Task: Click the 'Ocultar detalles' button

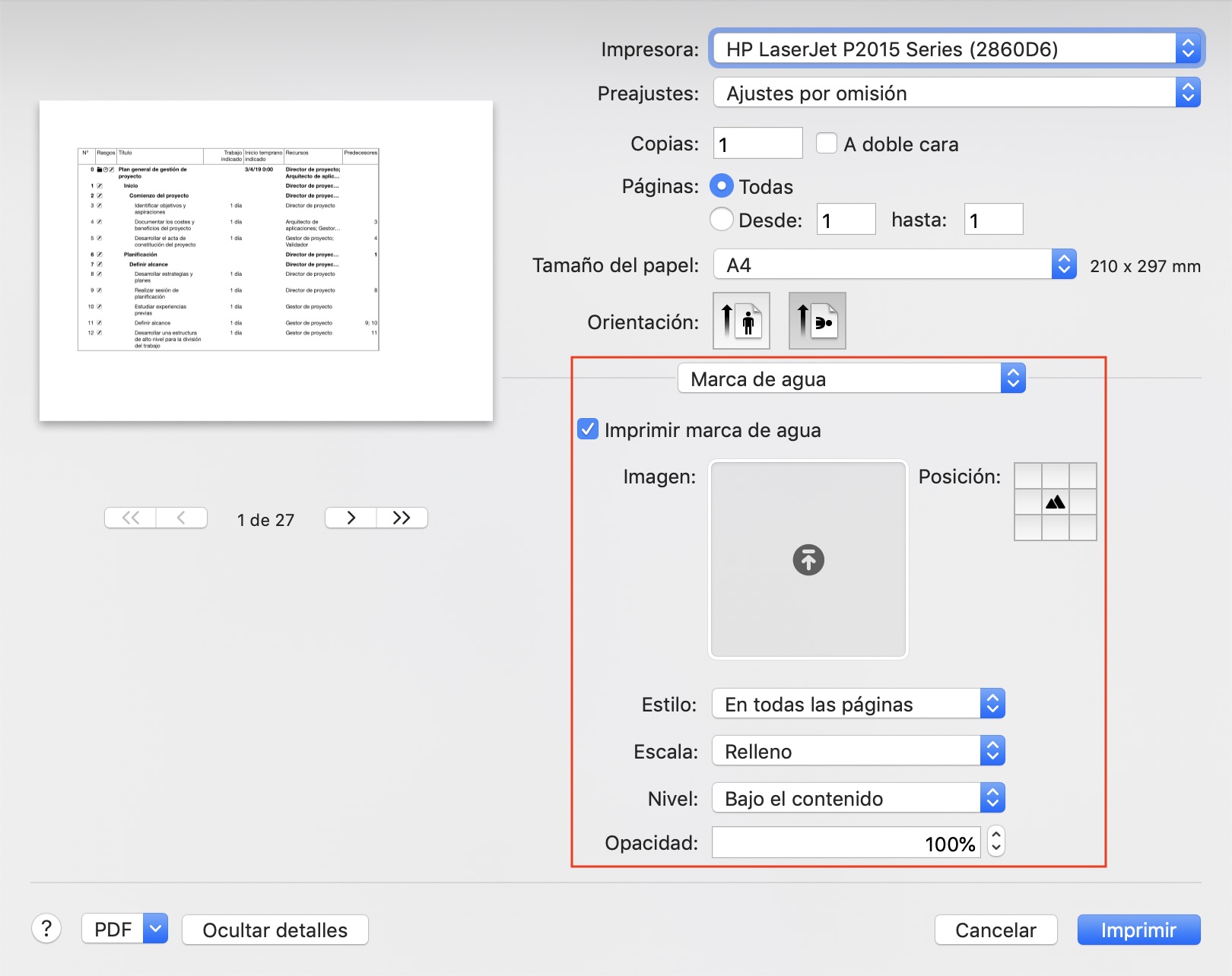Action: point(275,930)
